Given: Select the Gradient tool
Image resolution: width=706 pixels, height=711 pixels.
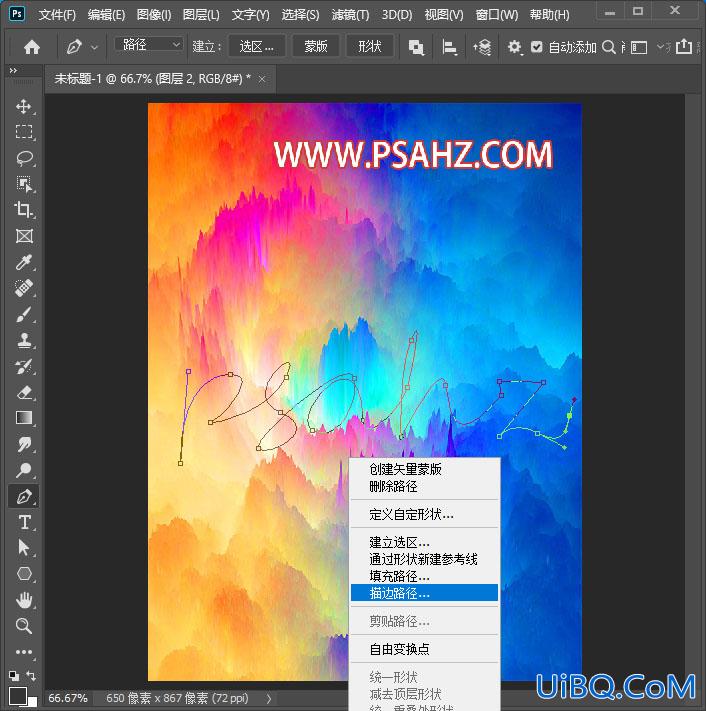Looking at the screenshot, I should click(24, 418).
